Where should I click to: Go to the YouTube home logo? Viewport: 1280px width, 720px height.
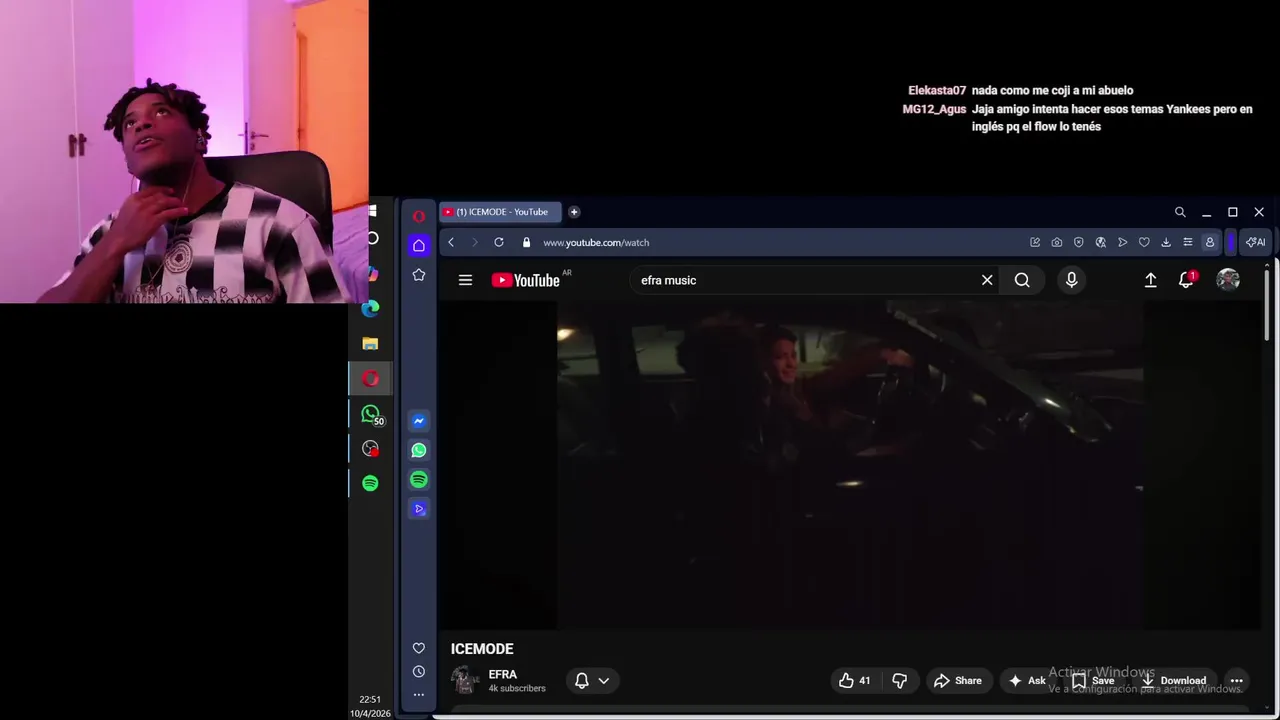[526, 280]
